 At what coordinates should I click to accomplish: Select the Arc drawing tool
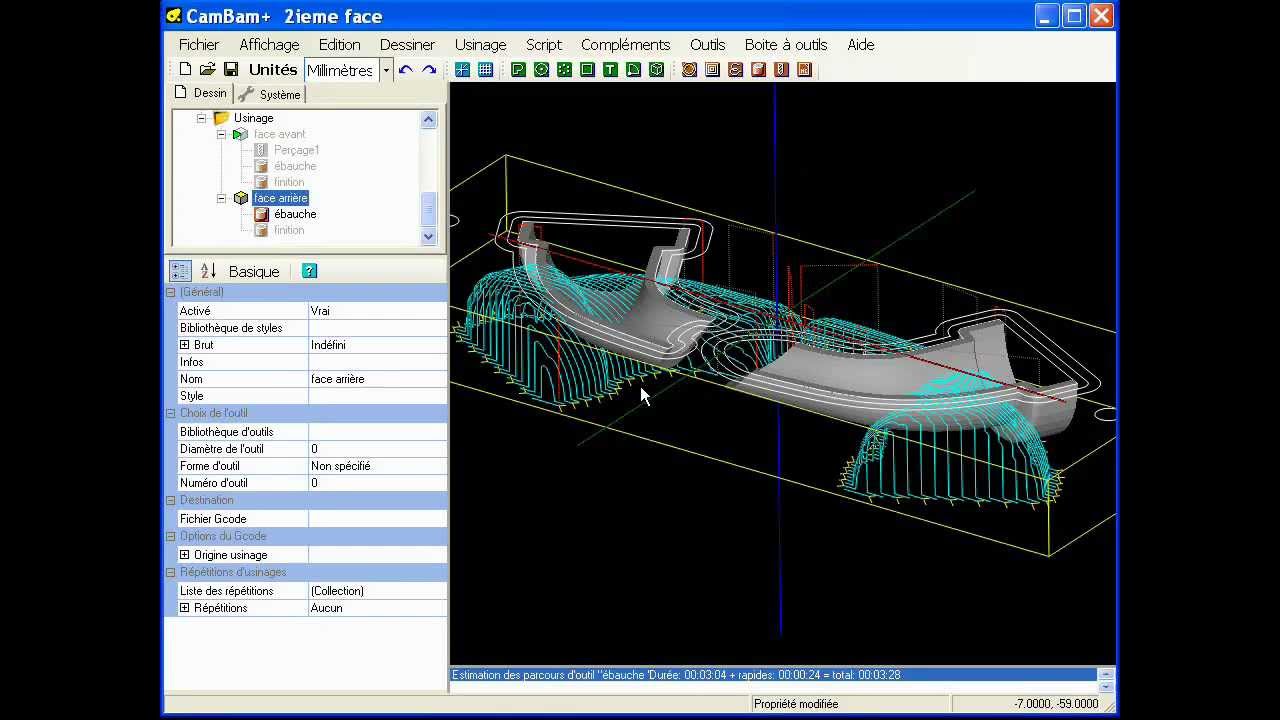coord(633,69)
